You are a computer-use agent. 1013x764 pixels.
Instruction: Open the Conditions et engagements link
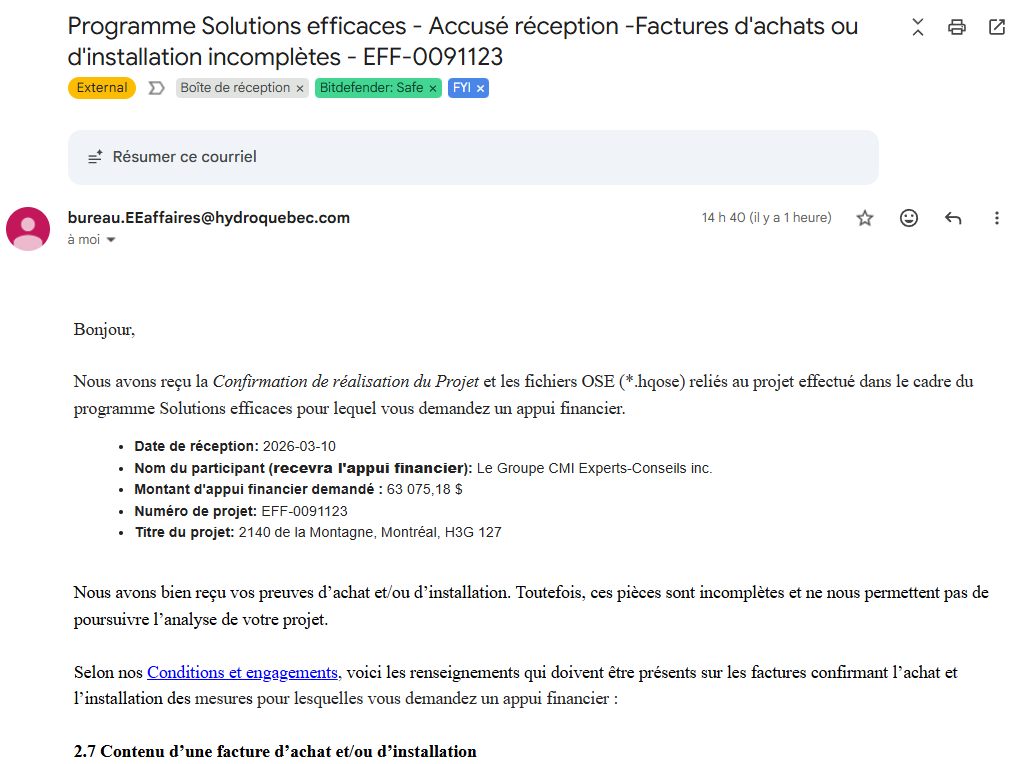coord(243,672)
